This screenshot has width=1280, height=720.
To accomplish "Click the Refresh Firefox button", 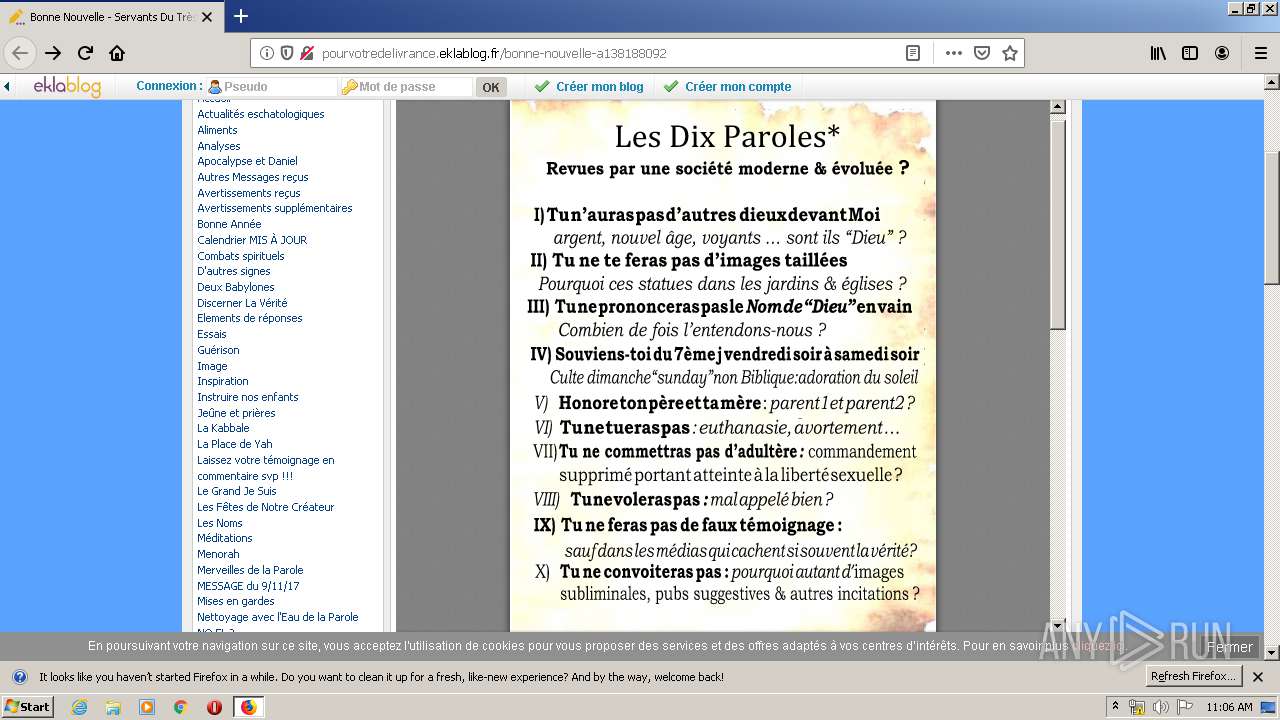I will tap(1194, 677).
